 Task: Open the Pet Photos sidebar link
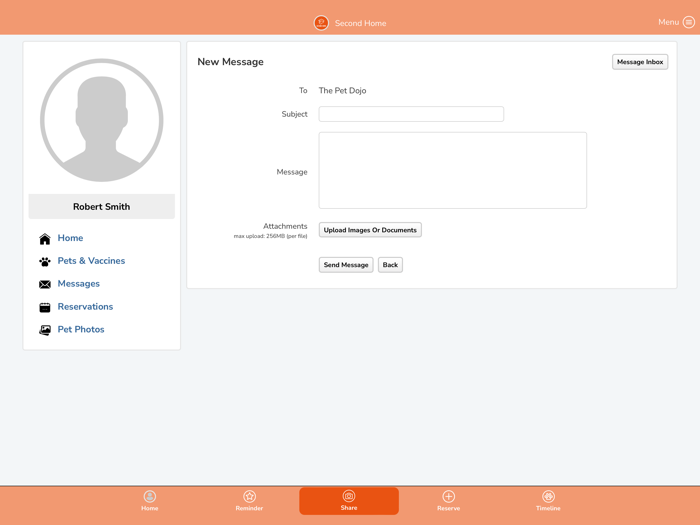pos(81,329)
